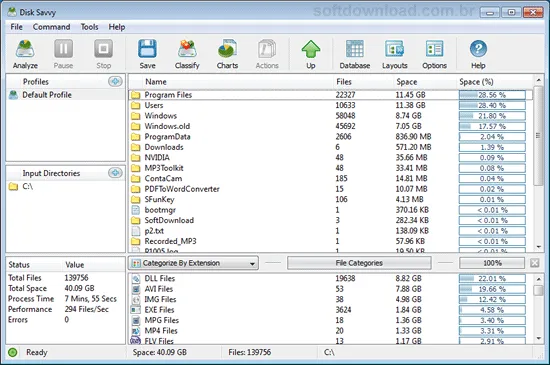The image size is (550, 365).
Task: Sort by the Space (%) column header
Action: pos(476,82)
